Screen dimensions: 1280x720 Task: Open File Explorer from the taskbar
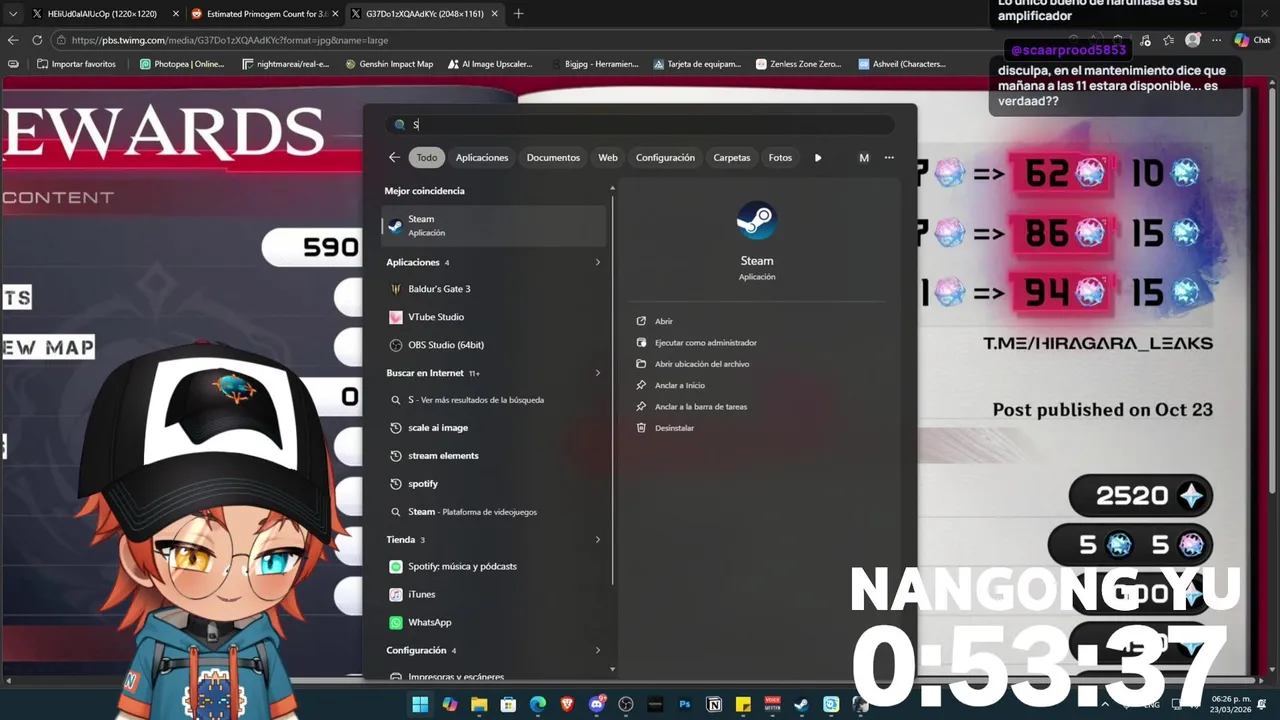(479, 704)
